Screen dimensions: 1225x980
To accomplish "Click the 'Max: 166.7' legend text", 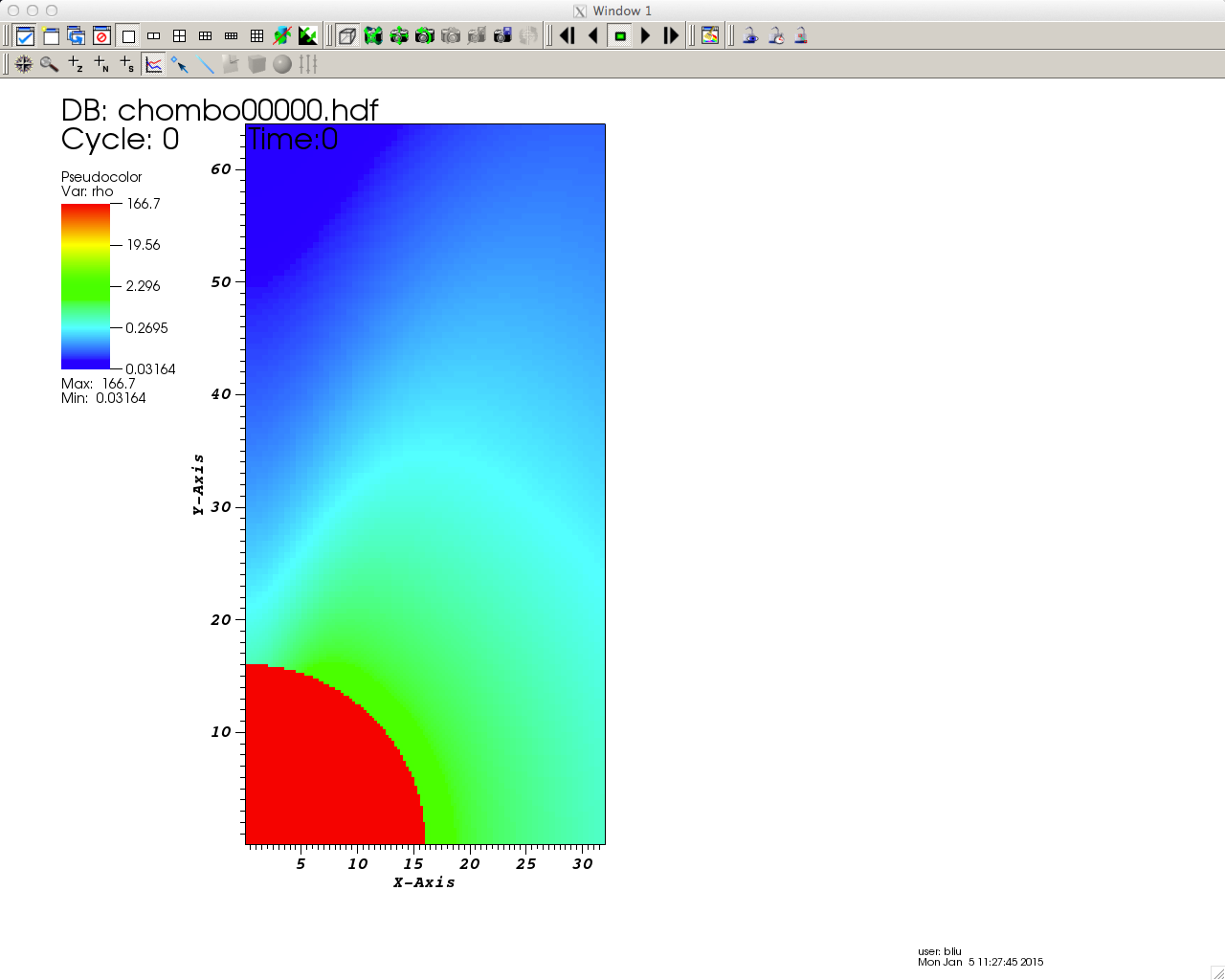I will click(99, 384).
